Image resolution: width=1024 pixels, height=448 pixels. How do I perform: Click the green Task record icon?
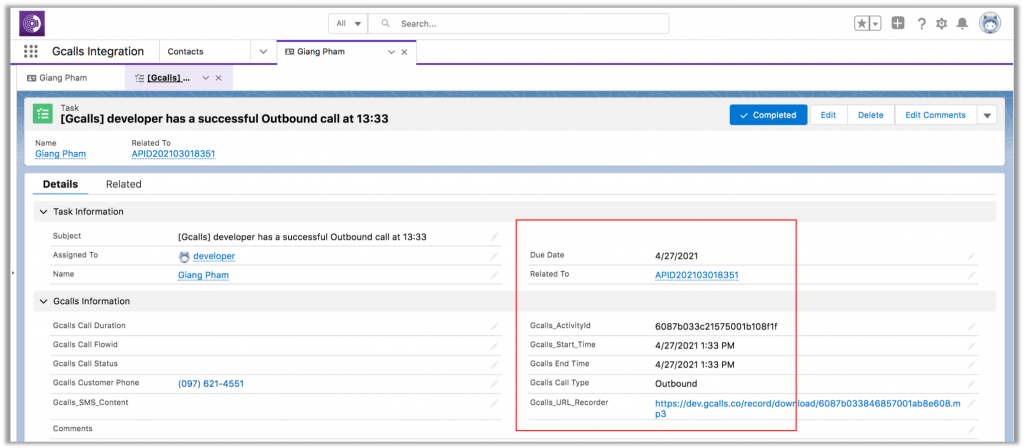[x=43, y=114]
